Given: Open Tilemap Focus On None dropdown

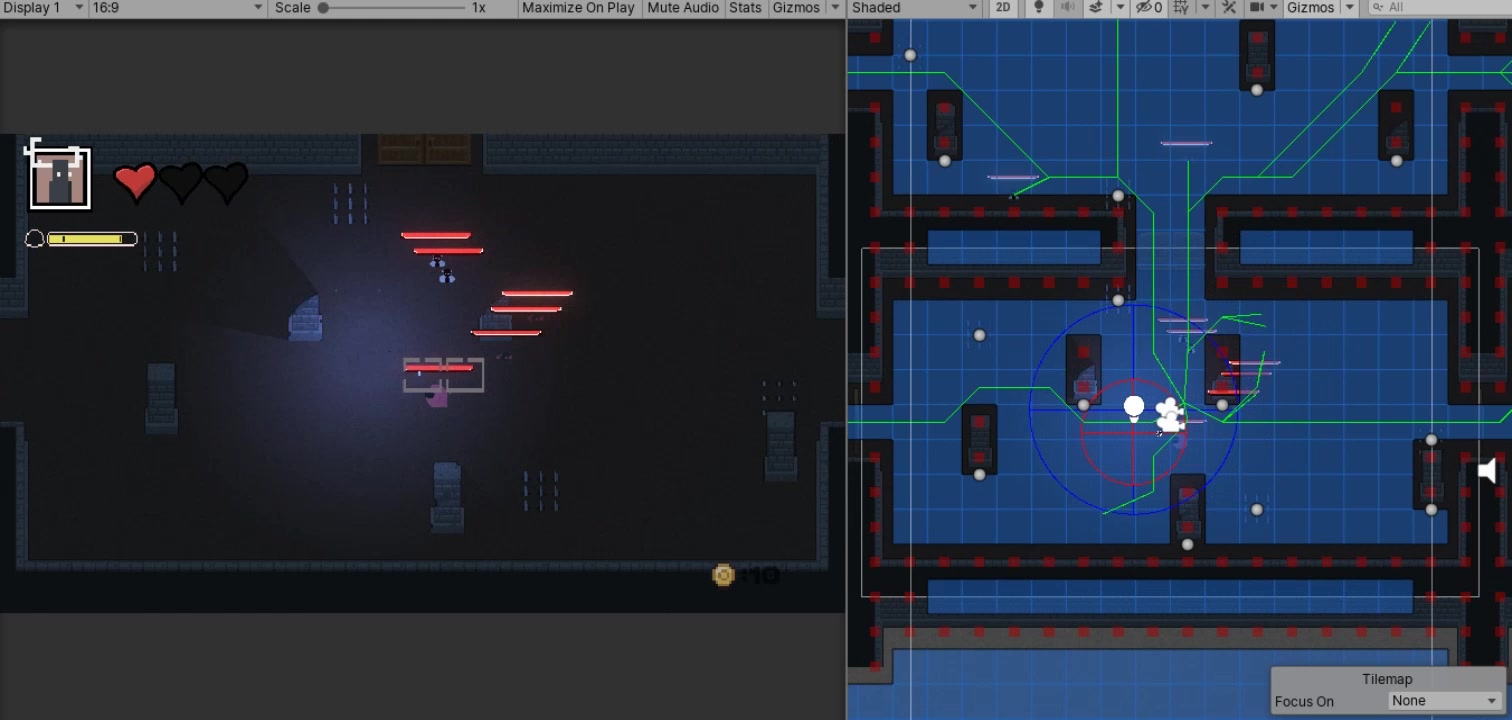Looking at the screenshot, I should coord(1445,701).
